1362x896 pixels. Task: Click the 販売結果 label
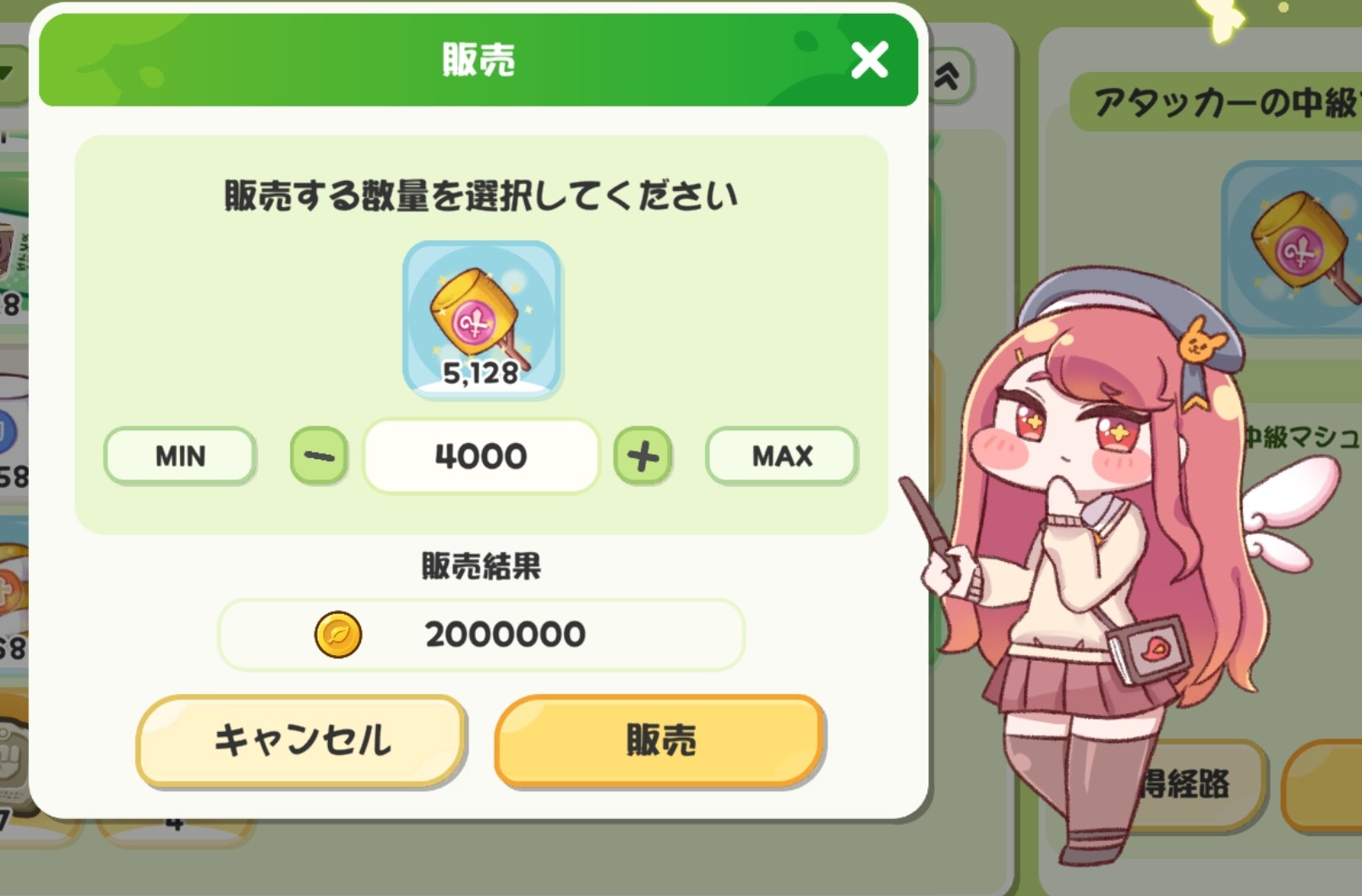[481, 565]
